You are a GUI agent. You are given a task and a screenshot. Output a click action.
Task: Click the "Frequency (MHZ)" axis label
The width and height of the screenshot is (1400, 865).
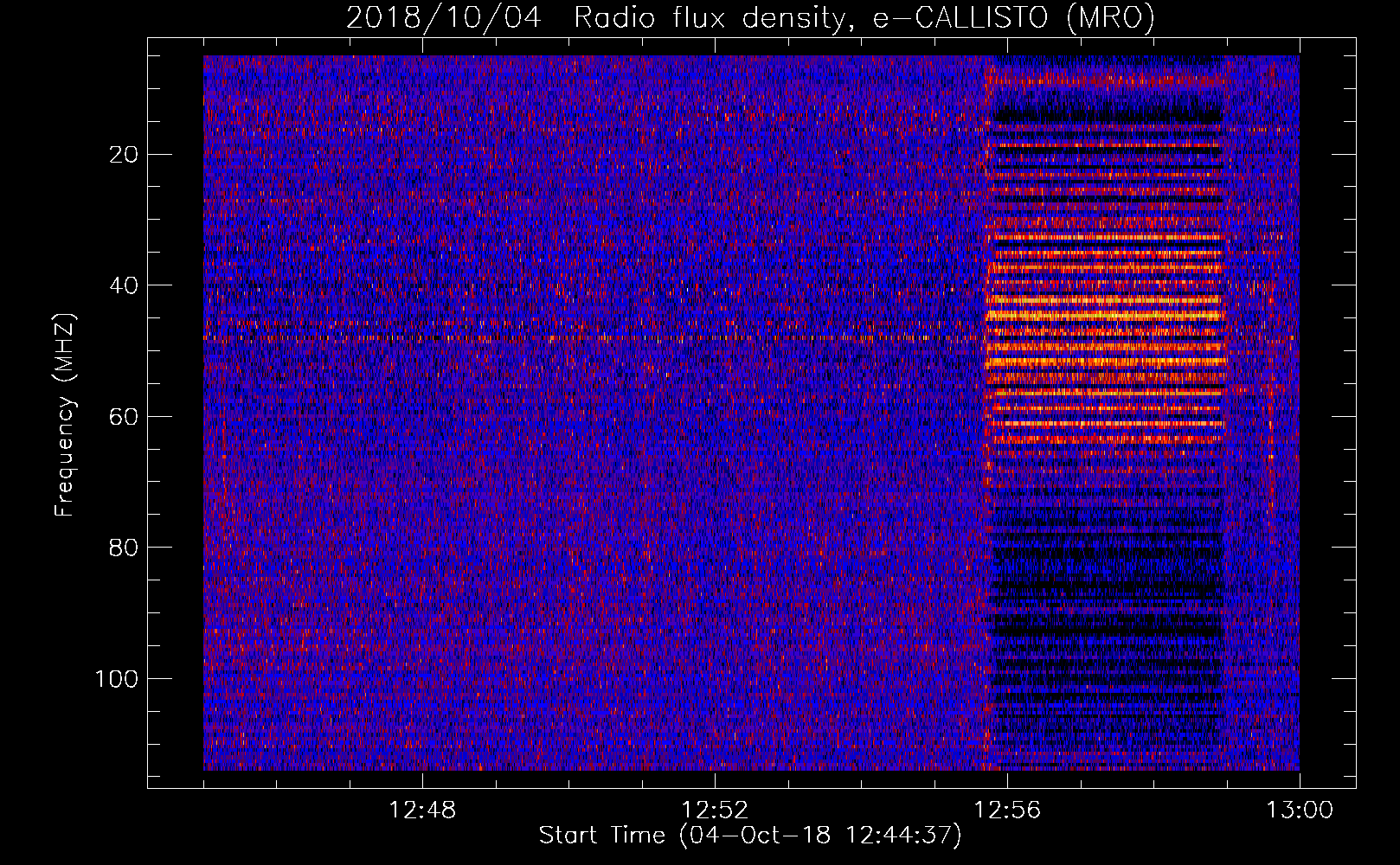65,414
